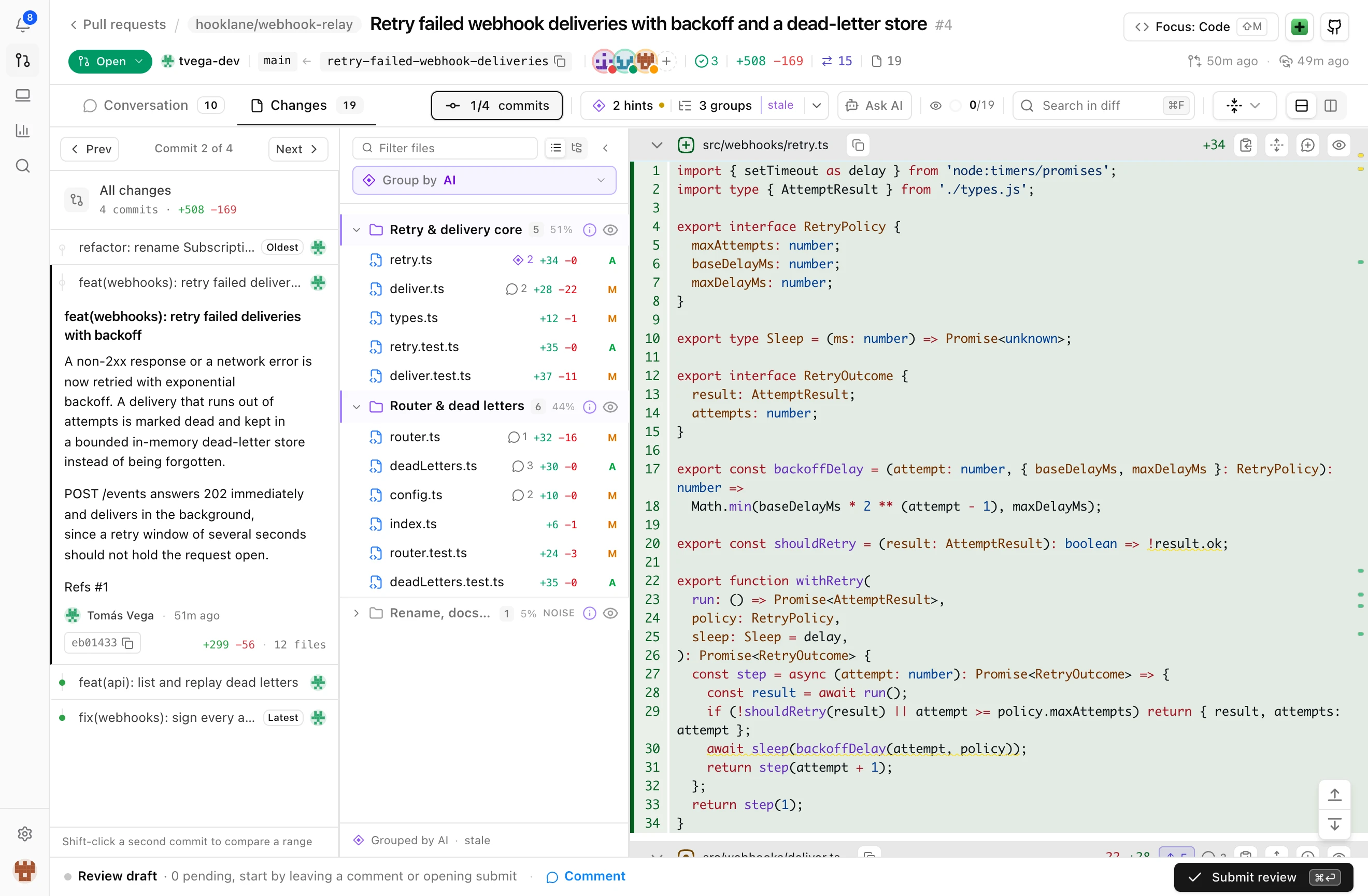Click the user avatar in sidebar
The image size is (1368, 896).
25,871
